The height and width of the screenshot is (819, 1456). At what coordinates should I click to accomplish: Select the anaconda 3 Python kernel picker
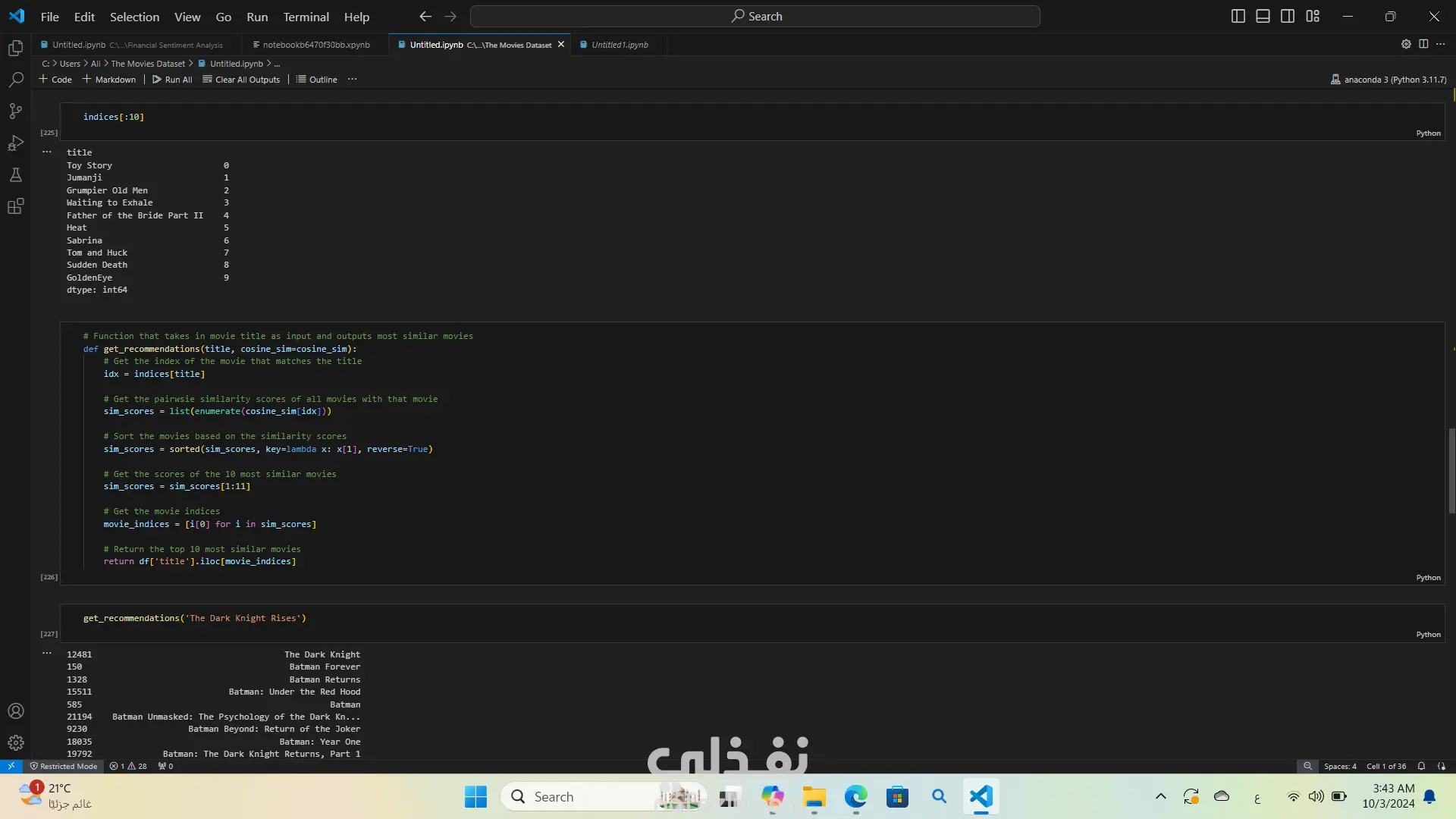tap(1388, 79)
